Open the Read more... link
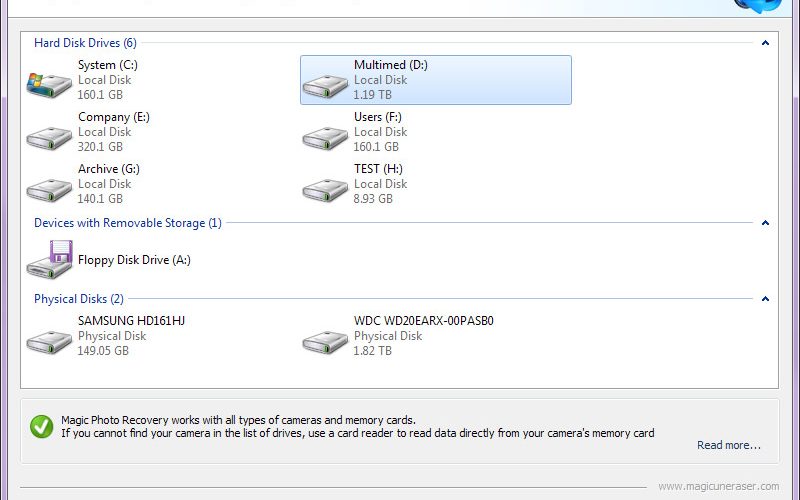 tap(729, 445)
